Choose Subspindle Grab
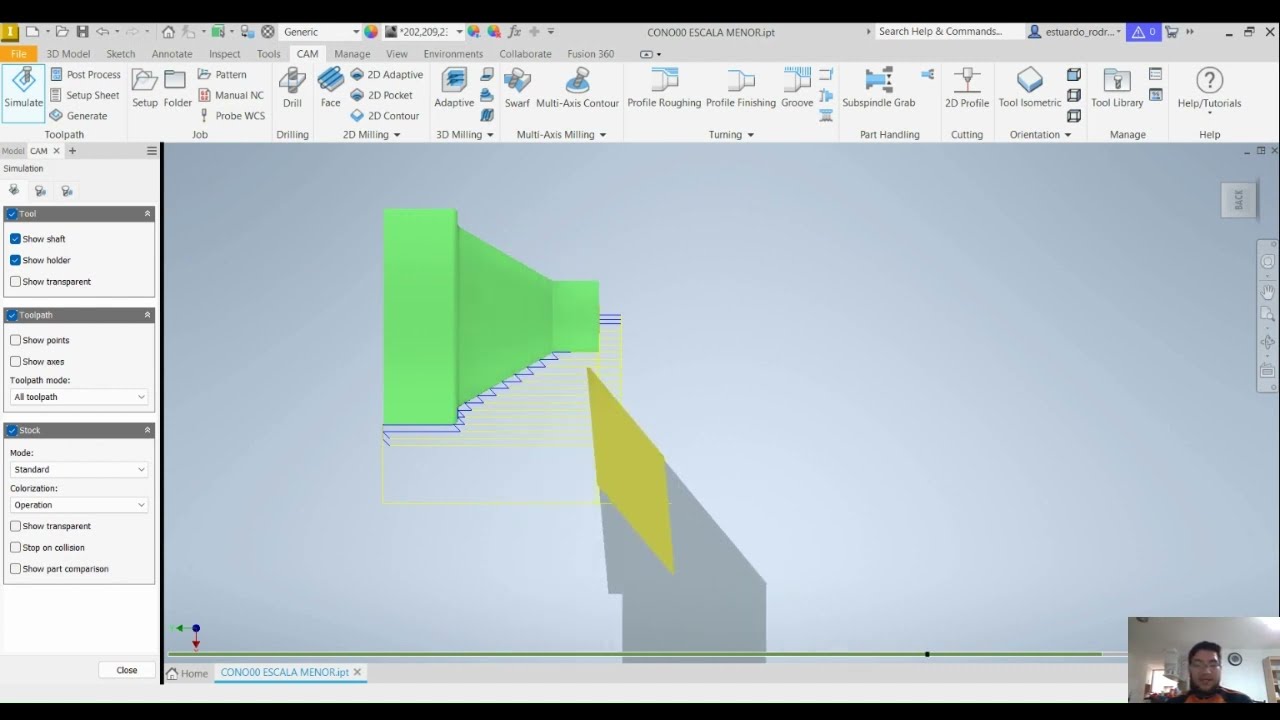1280x720 pixels. tap(878, 90)
